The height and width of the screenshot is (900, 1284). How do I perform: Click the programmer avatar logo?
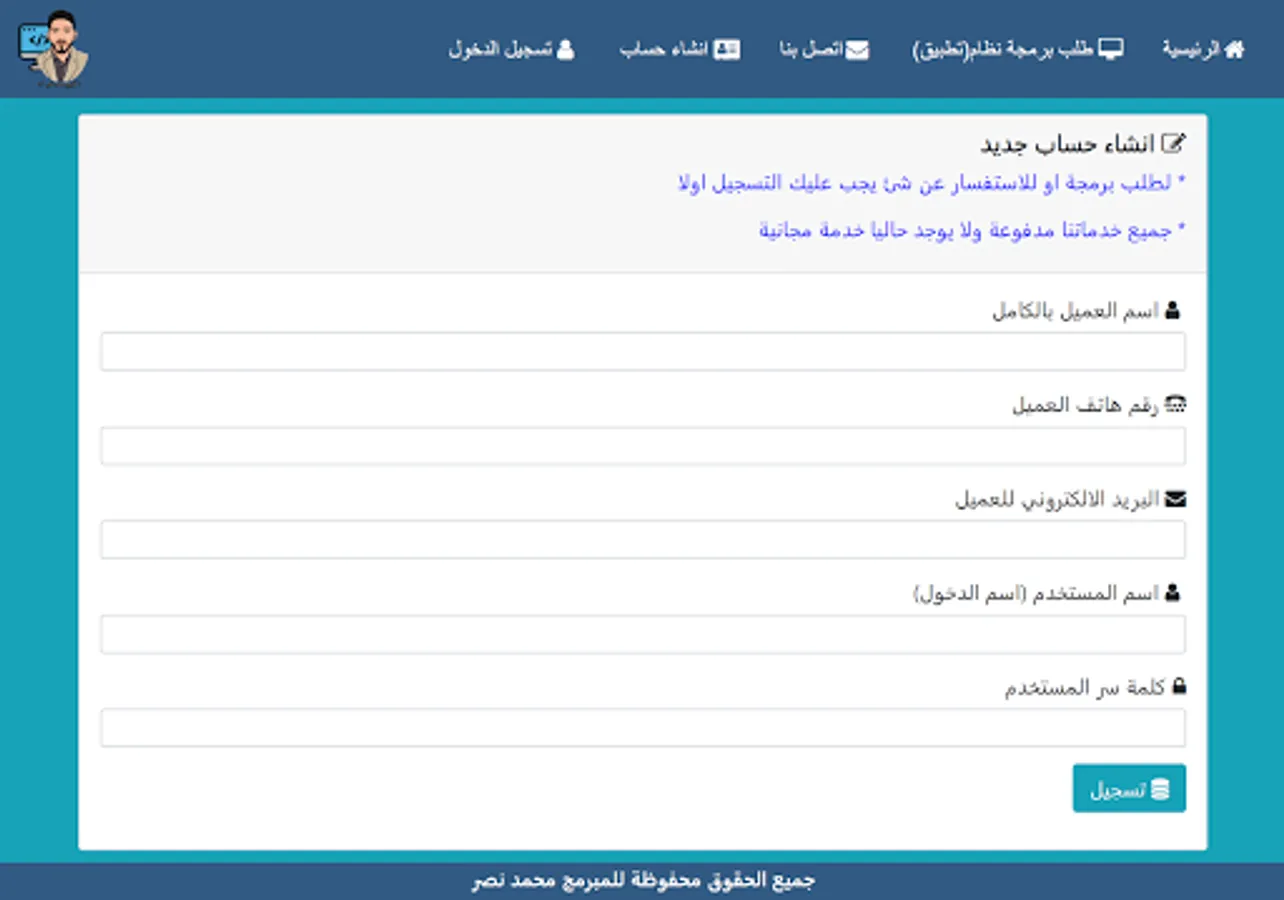point(54,48)
